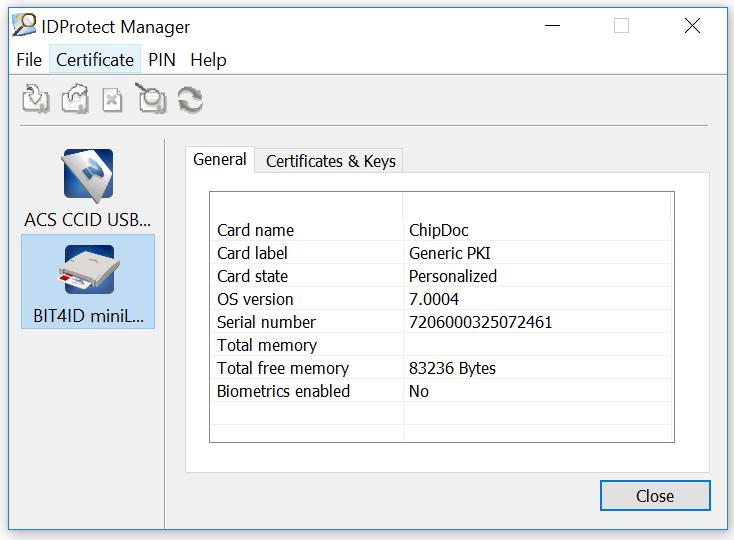Click the Serial number row label
The height and width of the screenshot is (540, 734).
pos(266,322)
